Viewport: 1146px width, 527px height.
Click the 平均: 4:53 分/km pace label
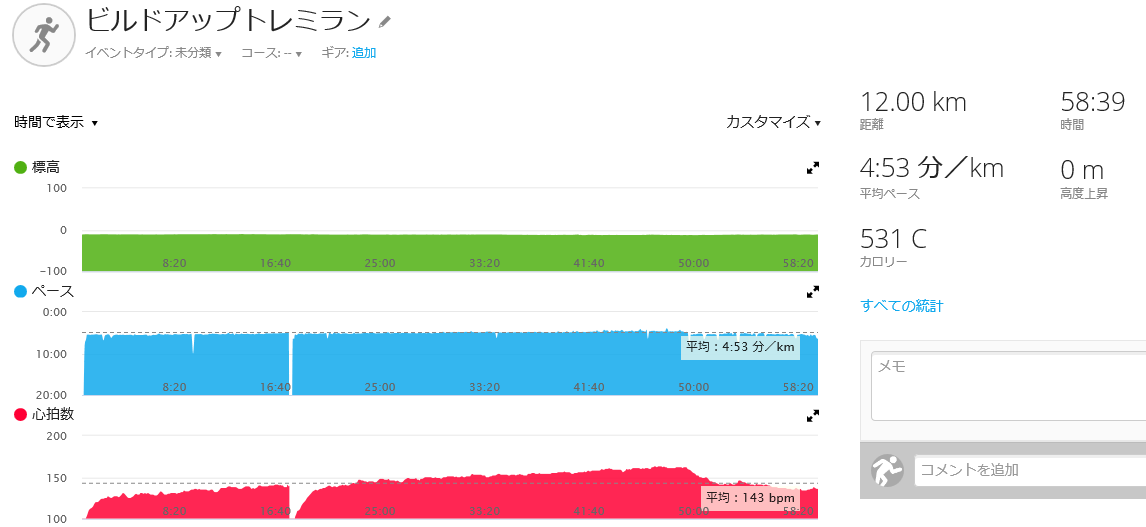tap(740, 347)
